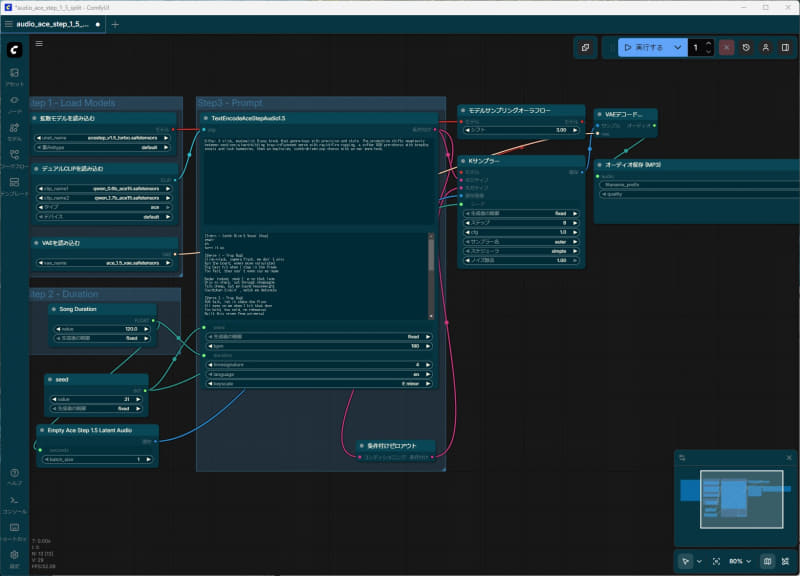Increase batch_size in Latent Audio node
The image size is (800, 576).
148,459
